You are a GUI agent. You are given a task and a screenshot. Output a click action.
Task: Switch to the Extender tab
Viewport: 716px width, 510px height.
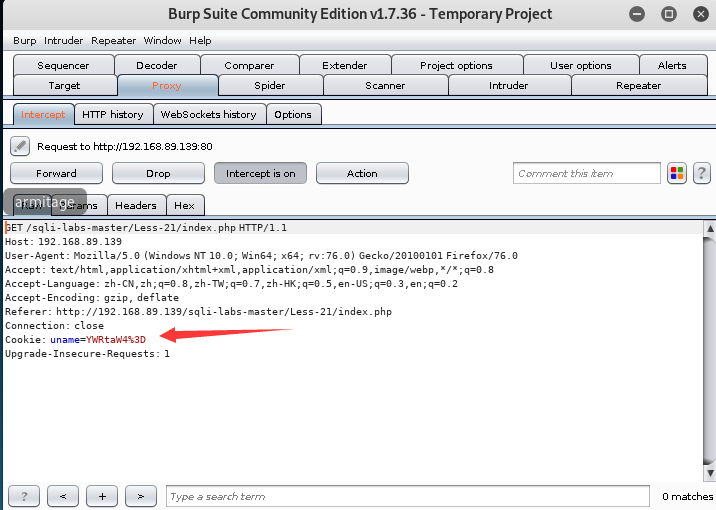click(345, 65)
